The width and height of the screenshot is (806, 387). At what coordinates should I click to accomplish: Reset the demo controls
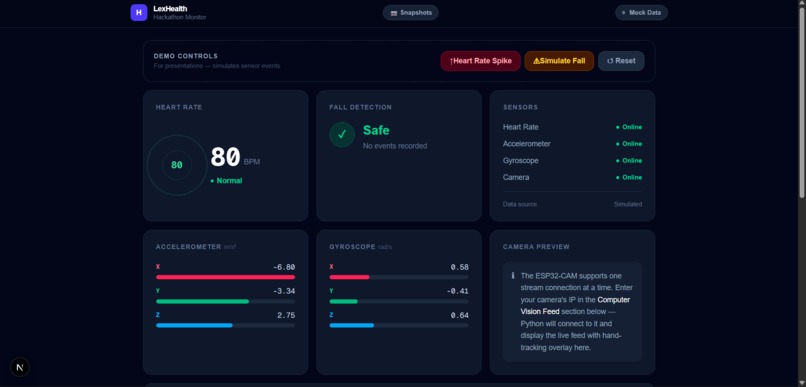click(x=621, y=61)
